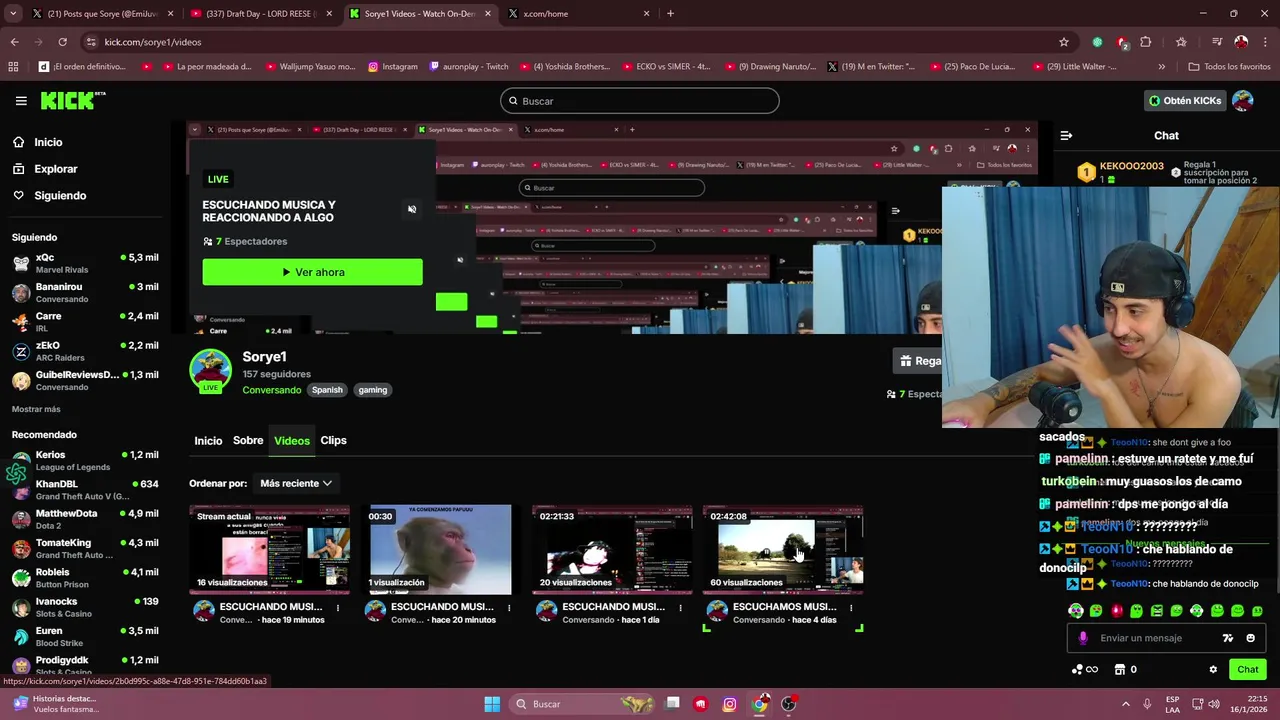Click the Spanish tag
1280x720 pixels.
(x=327, y=390)
